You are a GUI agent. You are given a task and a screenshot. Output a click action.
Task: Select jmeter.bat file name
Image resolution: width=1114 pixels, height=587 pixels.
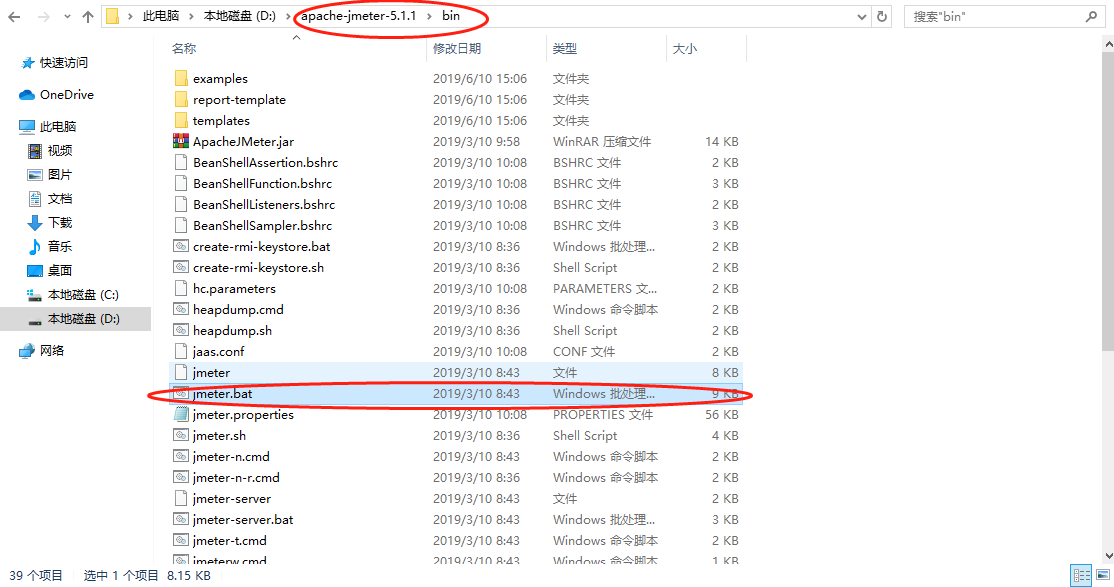tap(222, 394)
